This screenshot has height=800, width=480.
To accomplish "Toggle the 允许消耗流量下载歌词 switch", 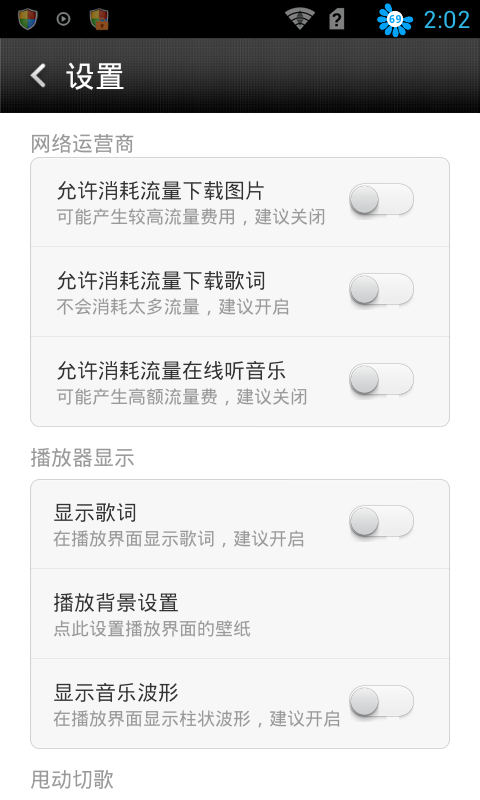I will (381, 289).
